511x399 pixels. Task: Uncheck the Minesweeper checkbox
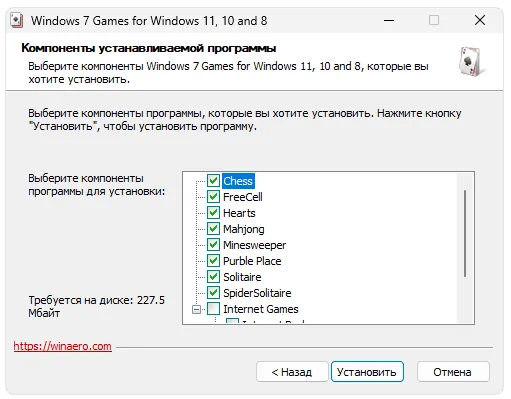(213, 245)
